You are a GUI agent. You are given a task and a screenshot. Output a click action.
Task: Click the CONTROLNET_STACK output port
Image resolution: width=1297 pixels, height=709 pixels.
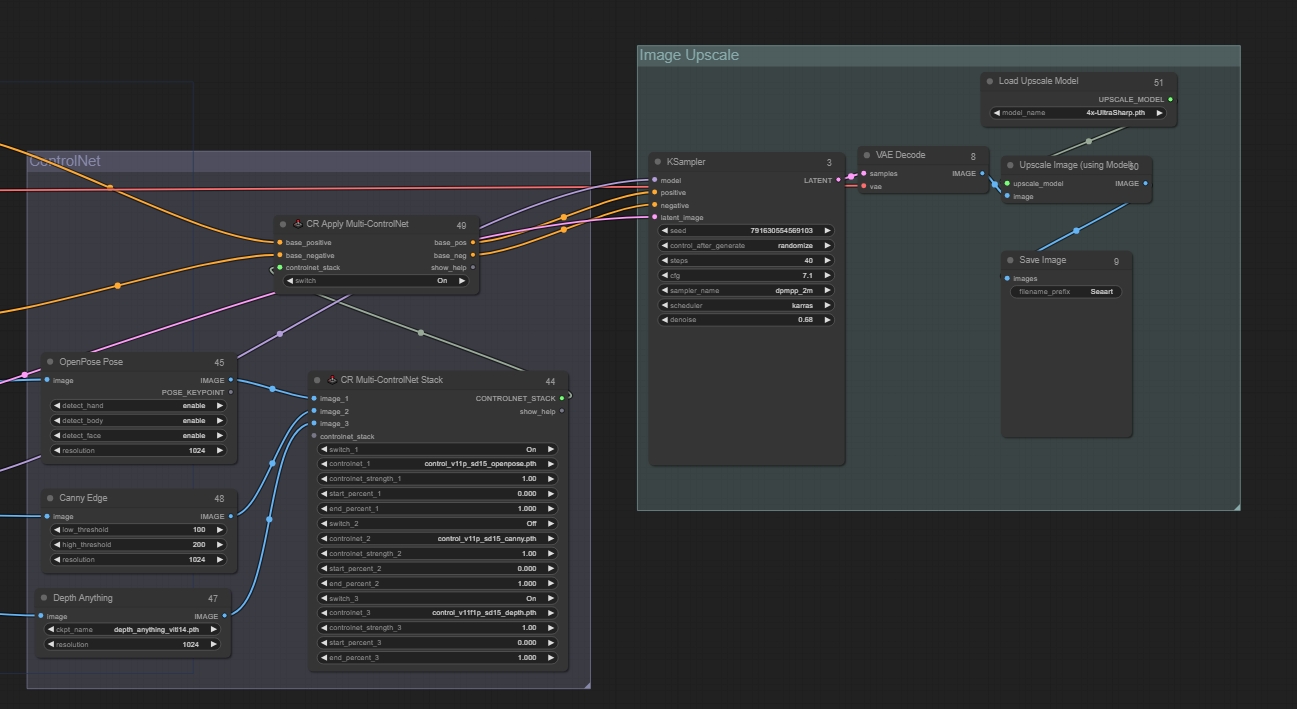click(x=562, y=398)
